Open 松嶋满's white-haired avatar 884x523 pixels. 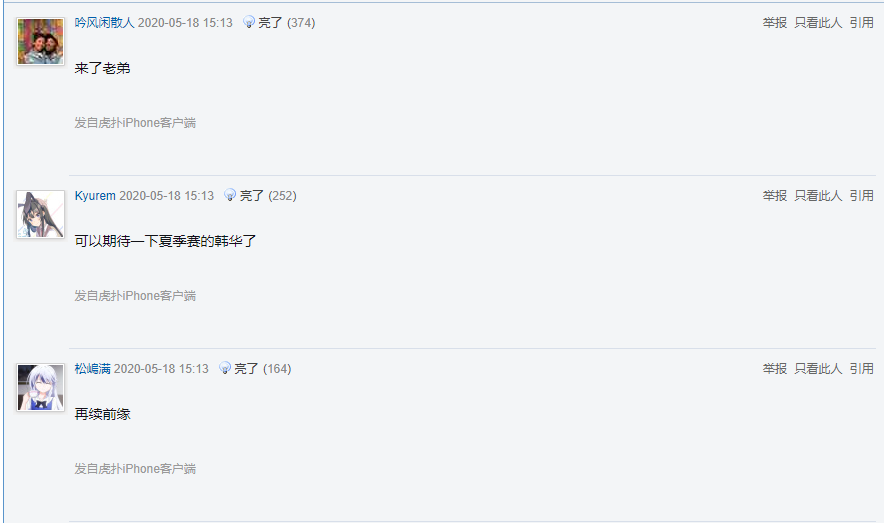[41, 387]
